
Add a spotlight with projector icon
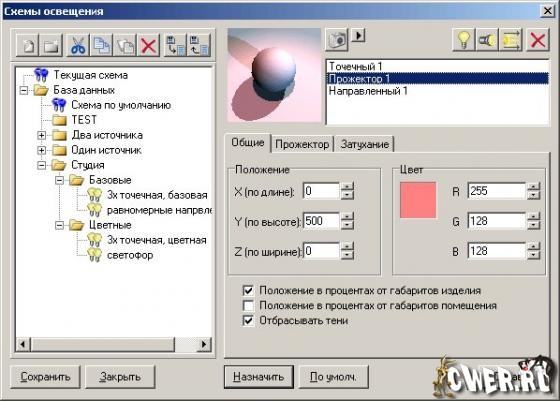(x=487, y=40)
